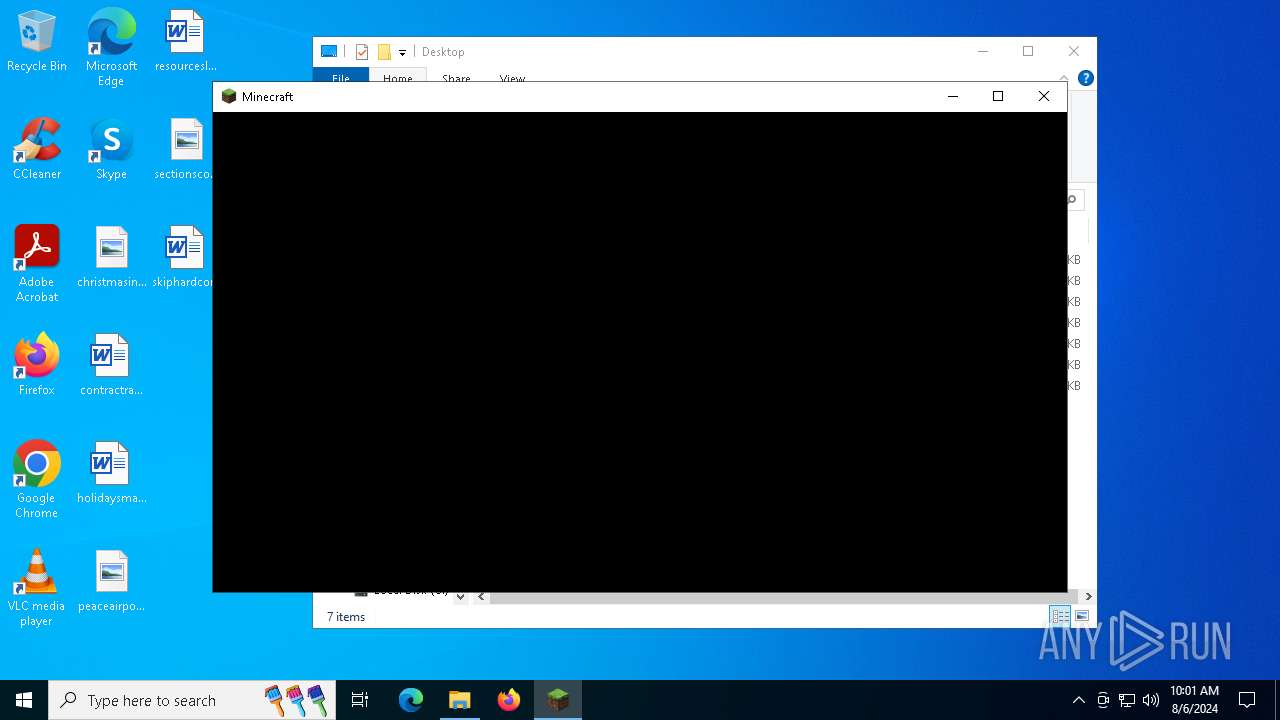
Task: Switch to details view in File Explorer status bar
Action: pyautogui.click(x=1059, y=616)
